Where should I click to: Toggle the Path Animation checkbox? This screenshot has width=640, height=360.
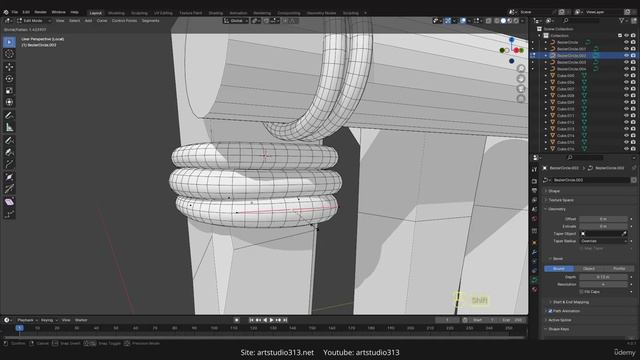click(550, 311)
